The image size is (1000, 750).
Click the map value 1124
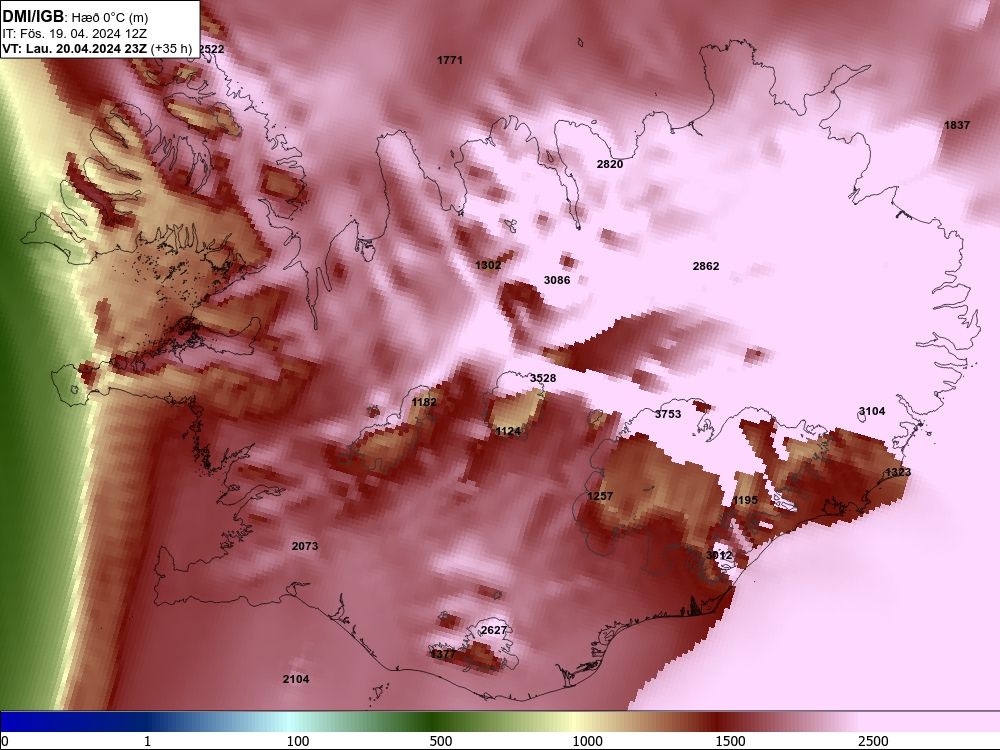coord(508,431)
